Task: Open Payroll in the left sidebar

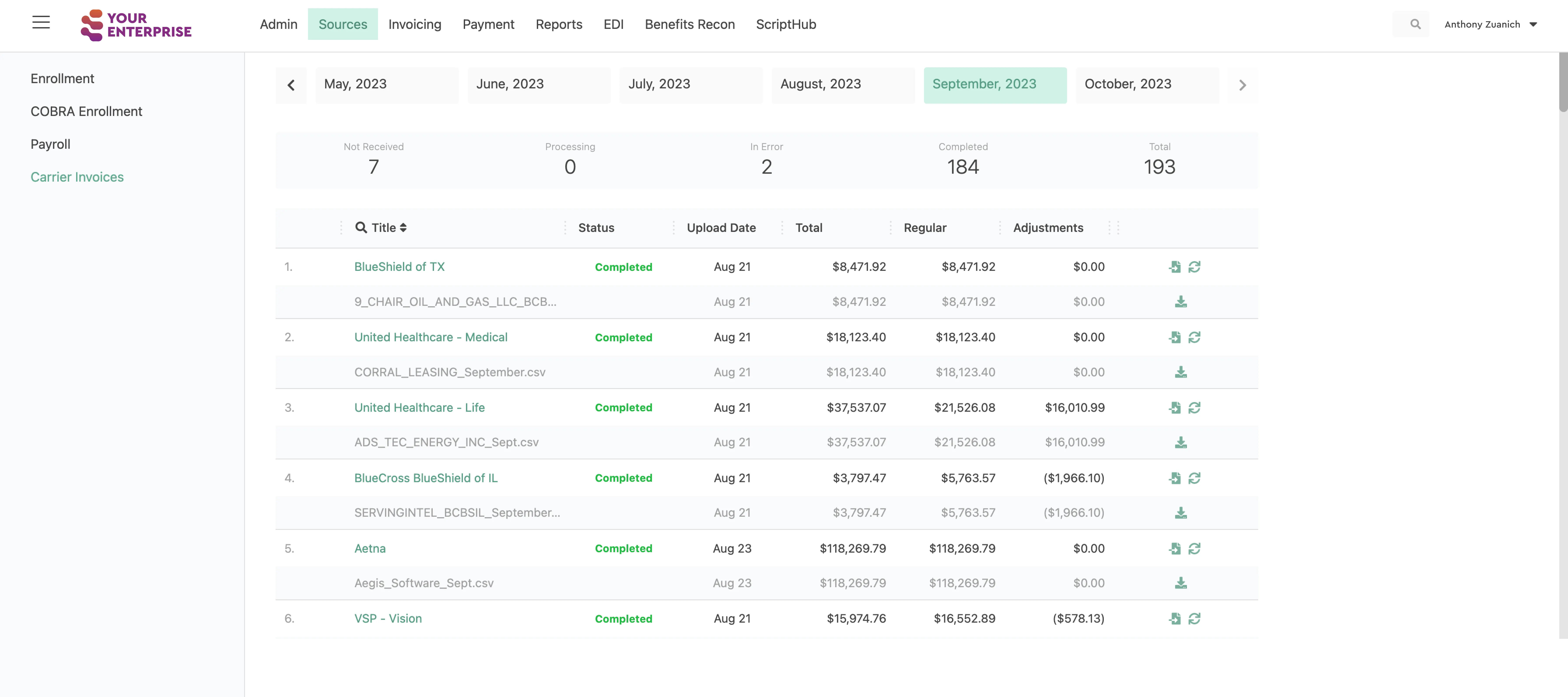Action: [x=51, y=144]
